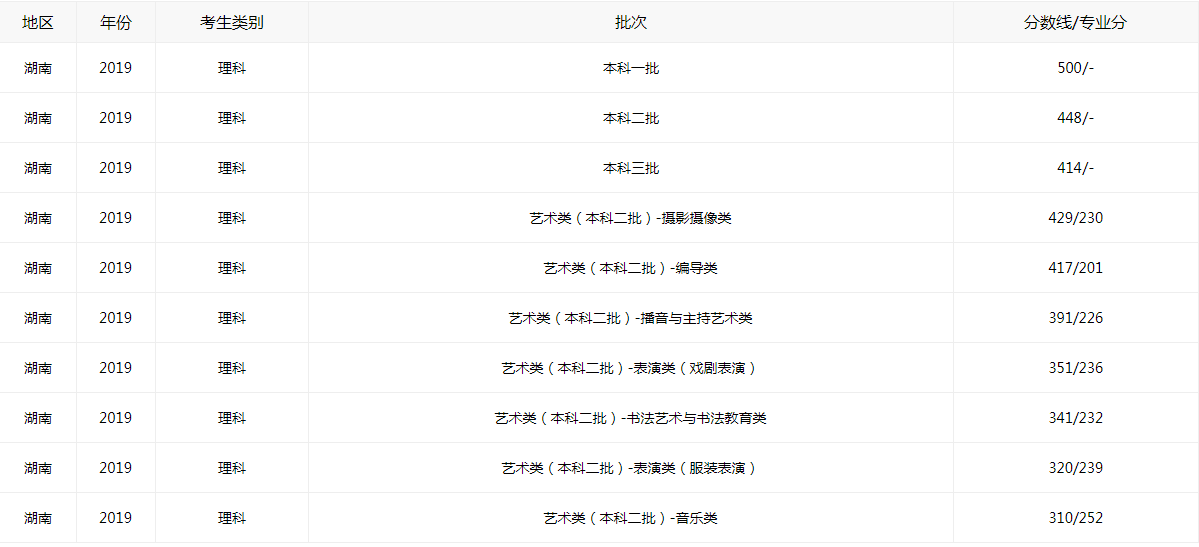Image resolution: width=1199 pixels, height=547 pixels.
Task: Click the 摄影摄像类 art batch row
Action: tap(631, 218)
